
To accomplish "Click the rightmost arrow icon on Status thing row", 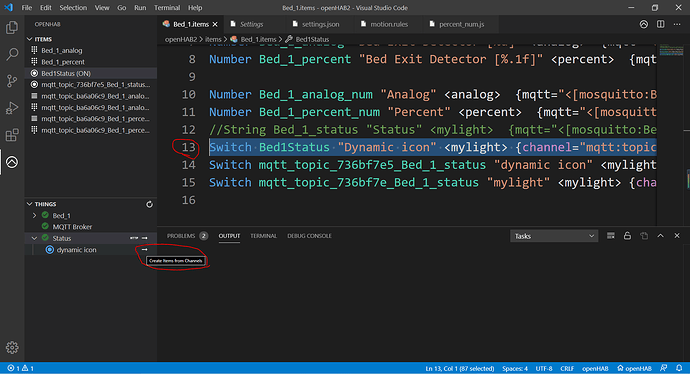I will click(144, 238).
